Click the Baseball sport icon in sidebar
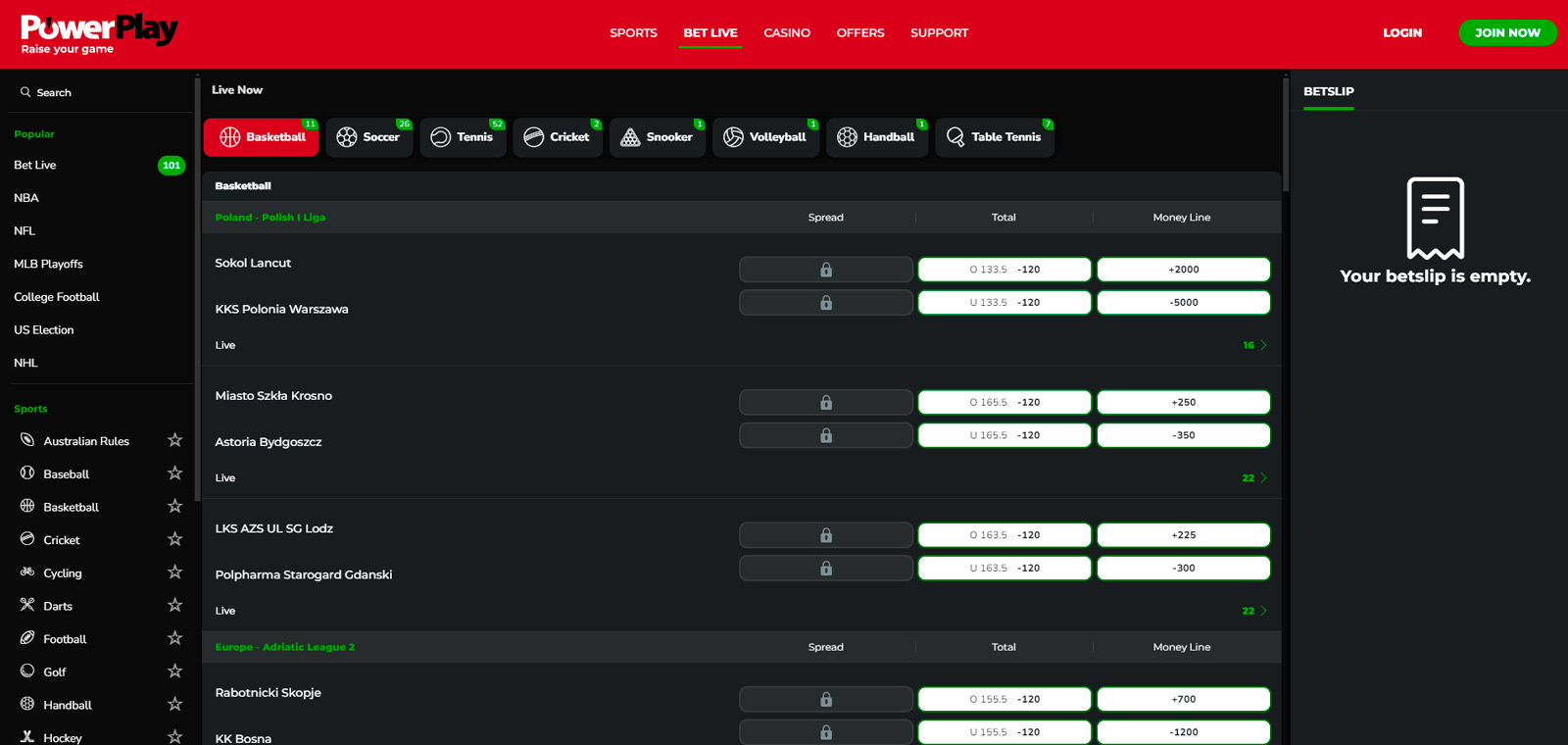1568x745 pixels. 27,473
